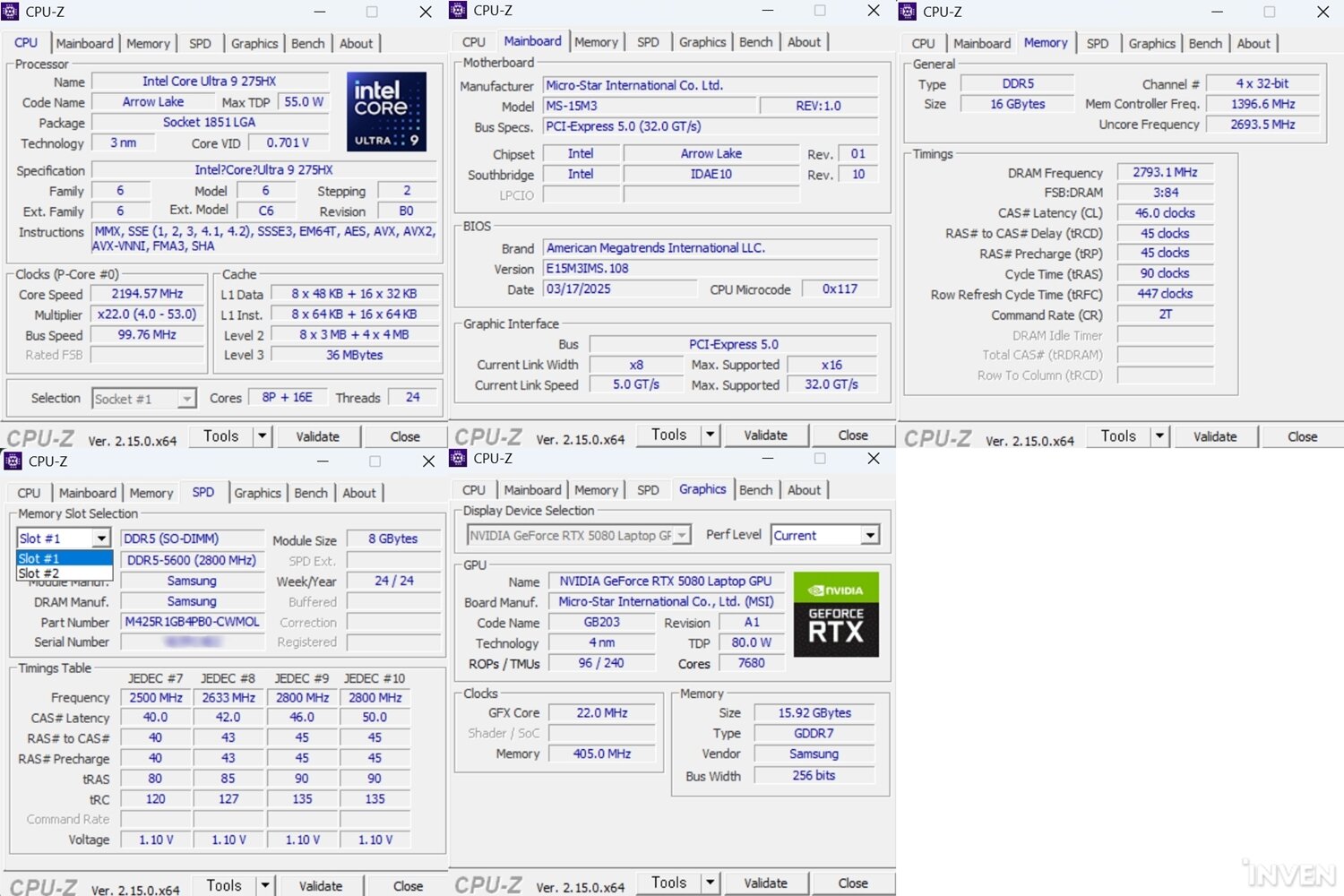The width and height of the screenshot is (1344, 896).
Task: Open the Display Device Selection dropdown
Action: (682, 535)
